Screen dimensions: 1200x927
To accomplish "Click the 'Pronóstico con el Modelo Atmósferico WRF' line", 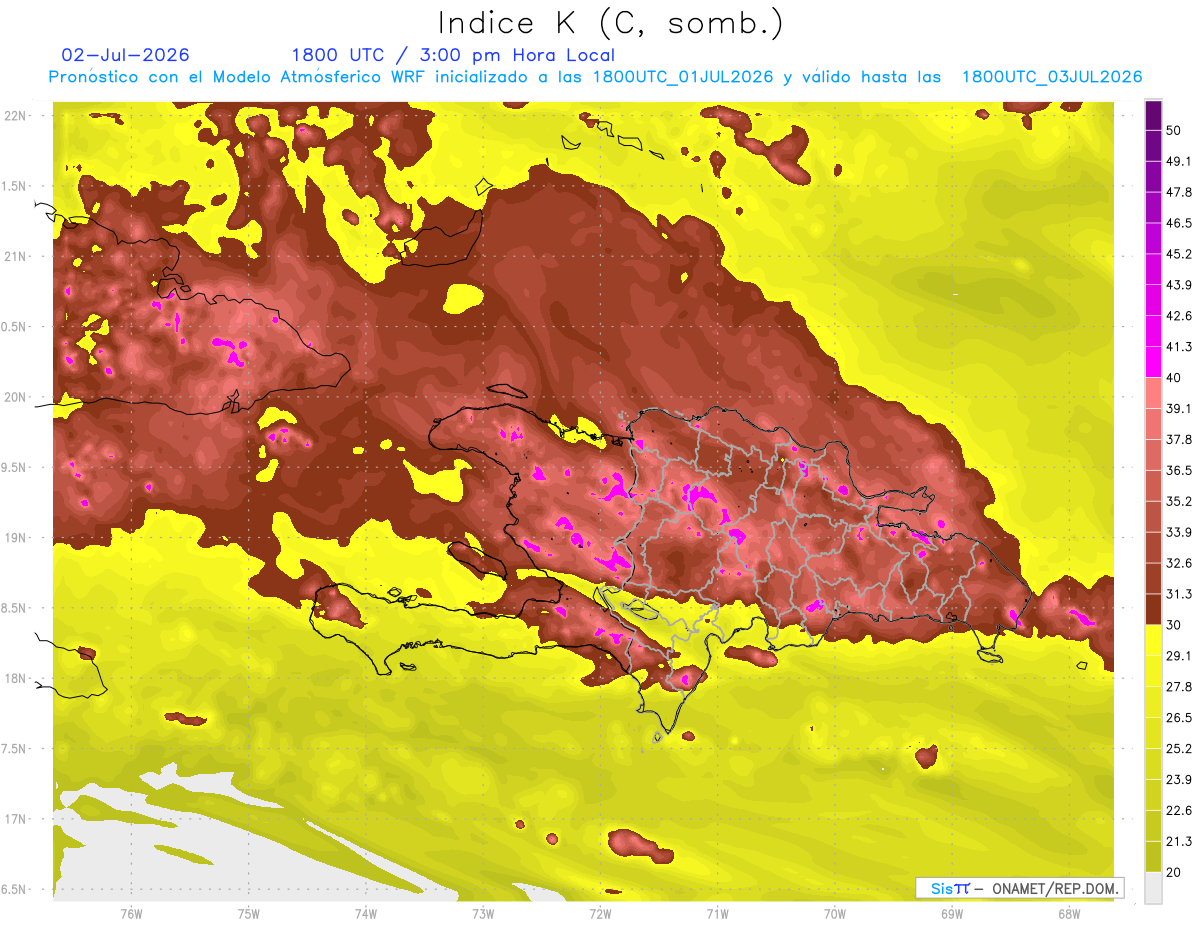I will point(595,76).
